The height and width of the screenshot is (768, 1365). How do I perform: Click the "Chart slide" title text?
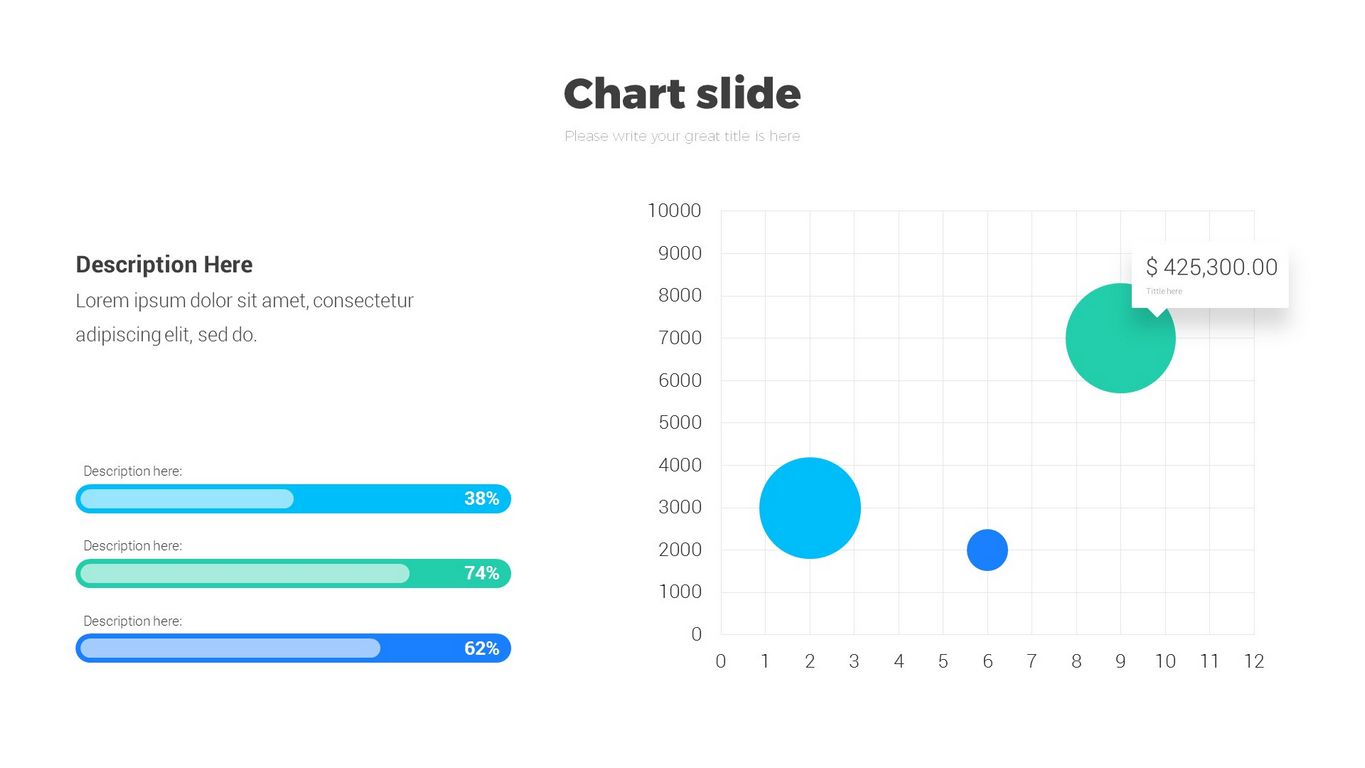[x=682, y=94]
